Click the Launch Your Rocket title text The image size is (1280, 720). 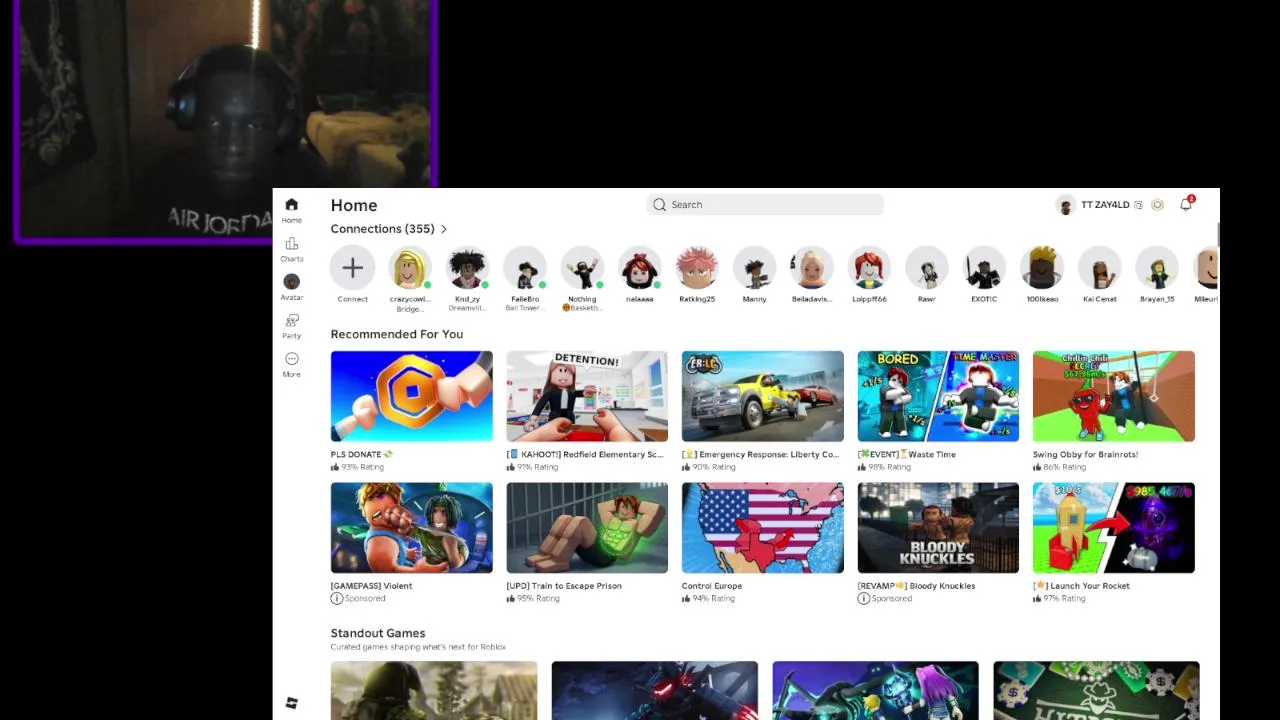[1082, 586]
